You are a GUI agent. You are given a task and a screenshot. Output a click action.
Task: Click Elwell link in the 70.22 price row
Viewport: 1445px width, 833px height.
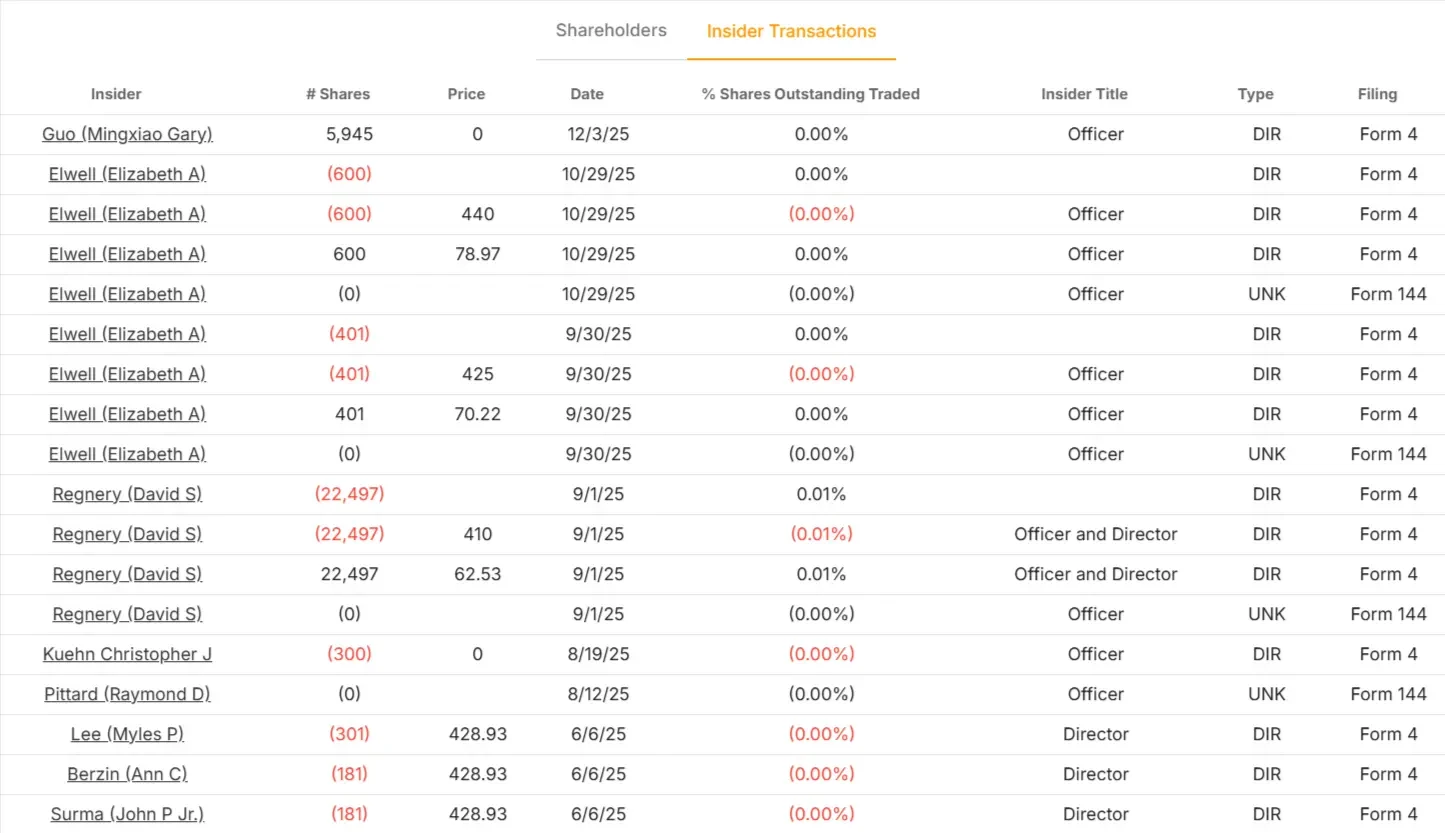(x=127, y=414)
